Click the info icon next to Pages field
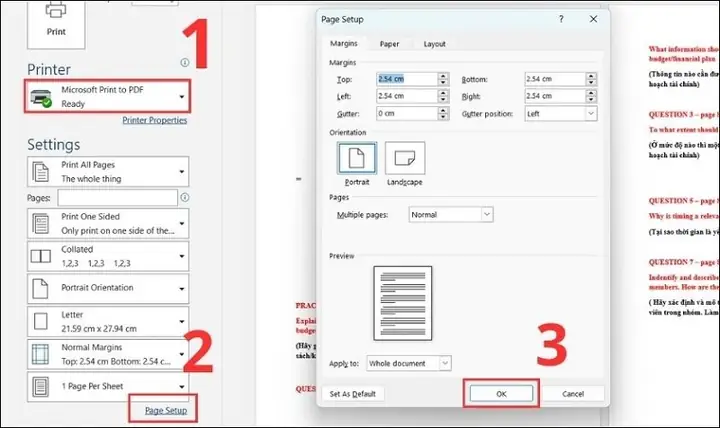The width and height of the screenshot is (720, 428). [185, 197]
